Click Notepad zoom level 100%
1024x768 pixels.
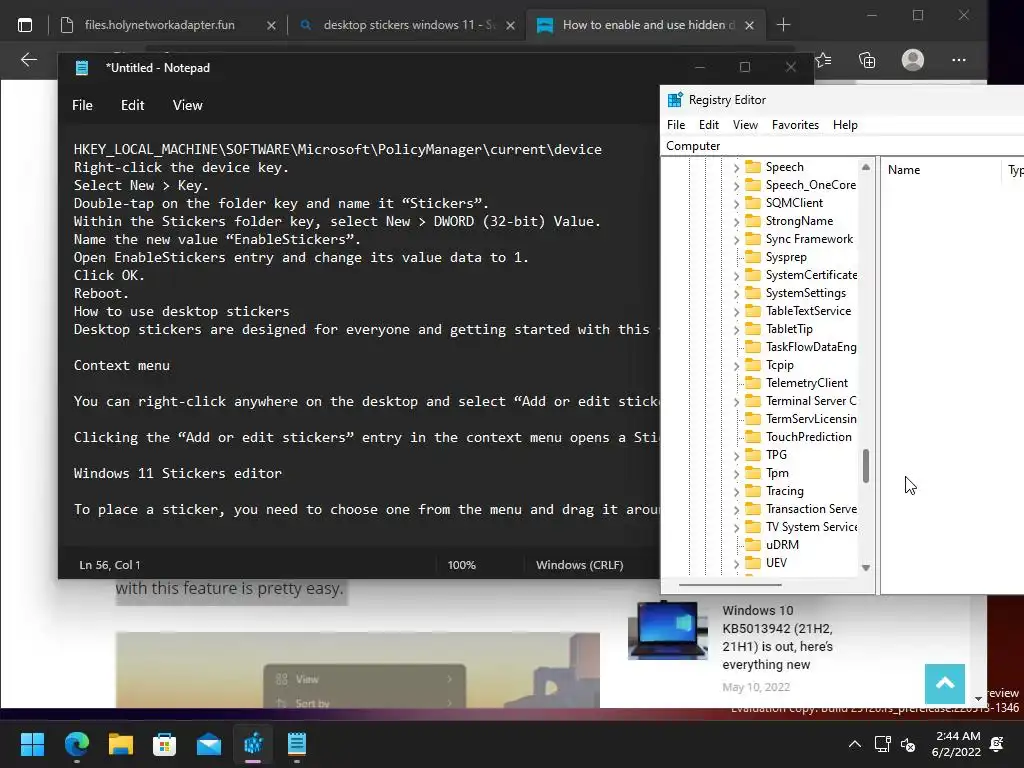[x=462, y=565]
